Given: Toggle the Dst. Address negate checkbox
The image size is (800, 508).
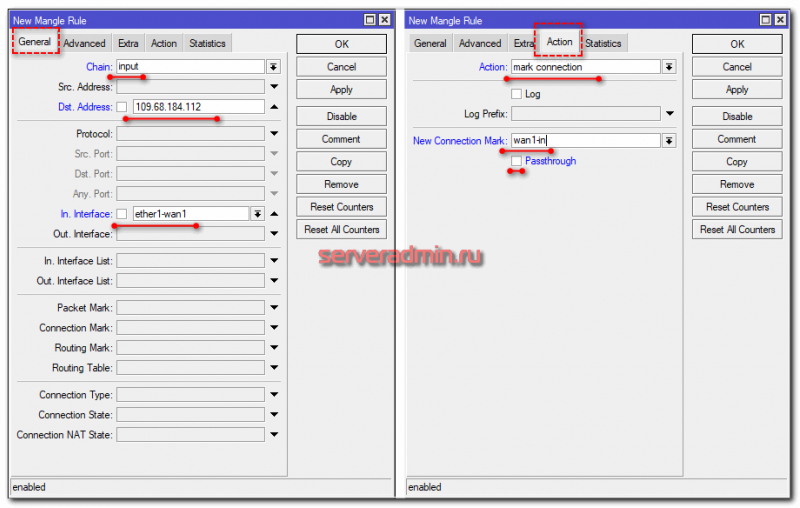Looking at the screenshot, I should pyautogui.click(x=121, y=107).
